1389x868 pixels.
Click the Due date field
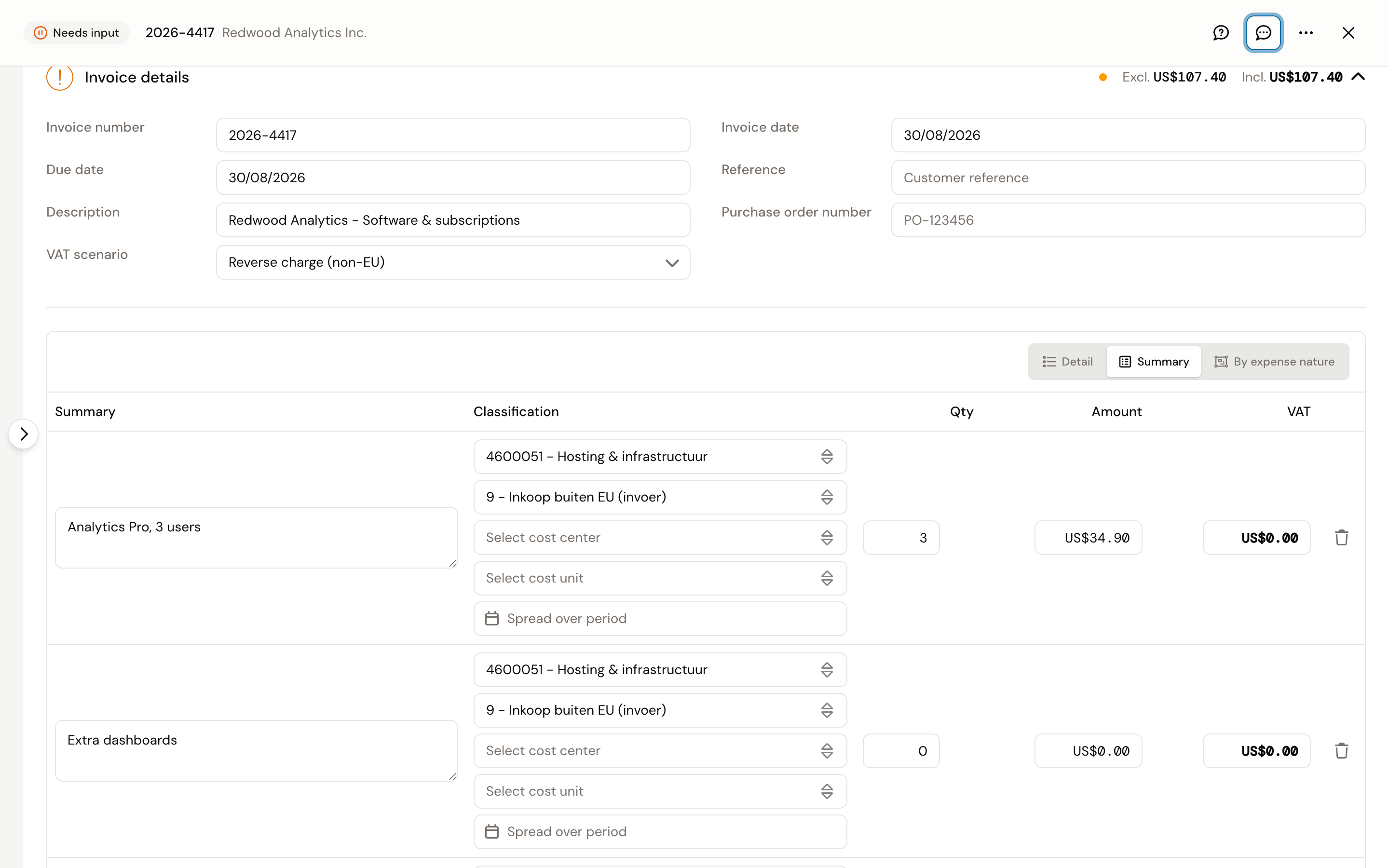point(453,177)
